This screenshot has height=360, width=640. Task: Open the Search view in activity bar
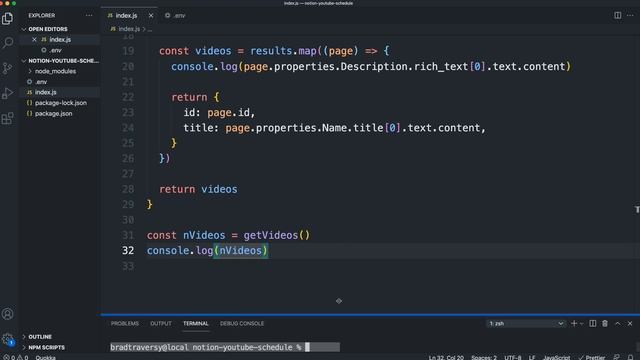click(x=7, y=42)
